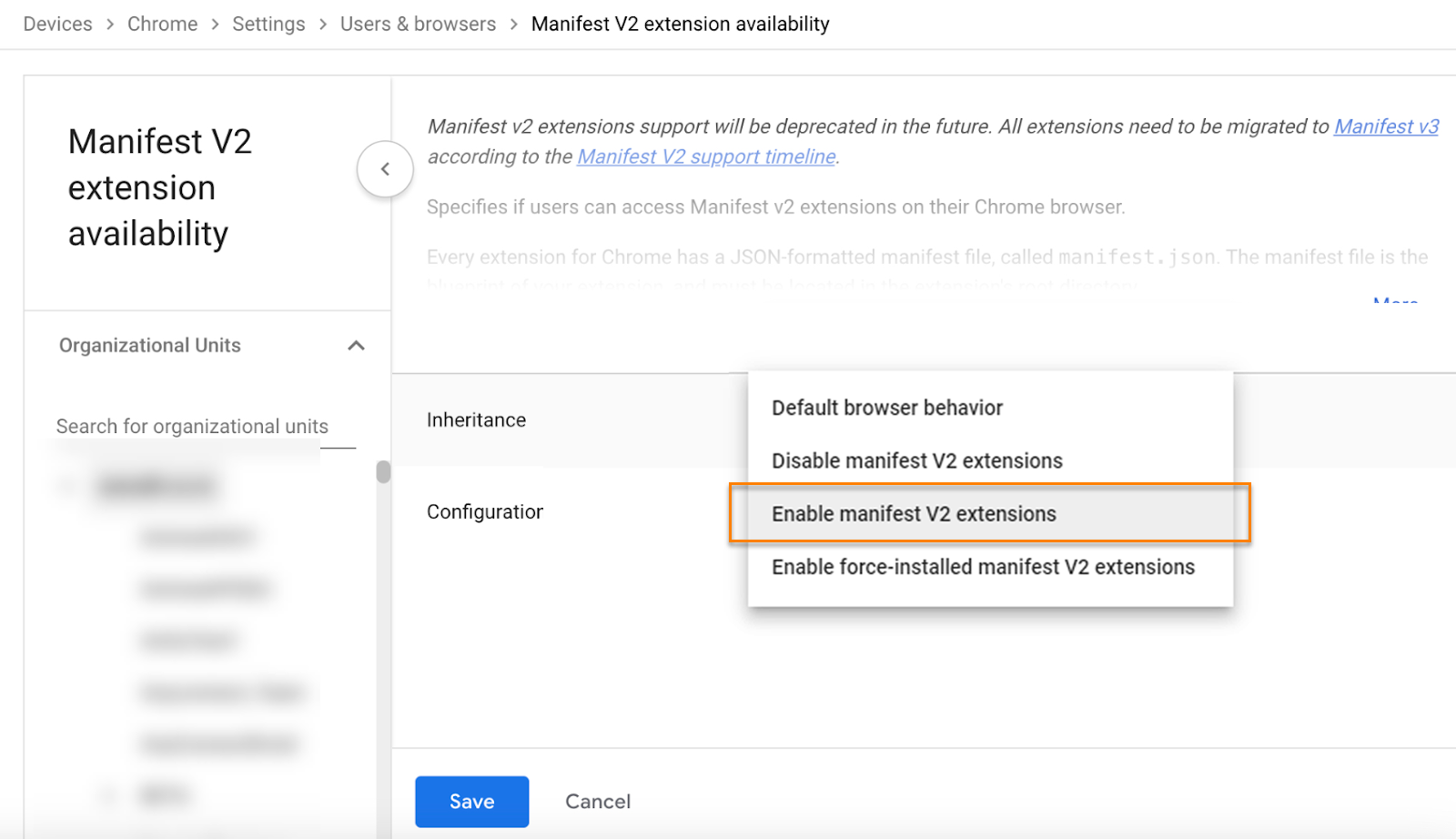
Task: Expand the description with the More link
Action: (x=1394, y=299)
